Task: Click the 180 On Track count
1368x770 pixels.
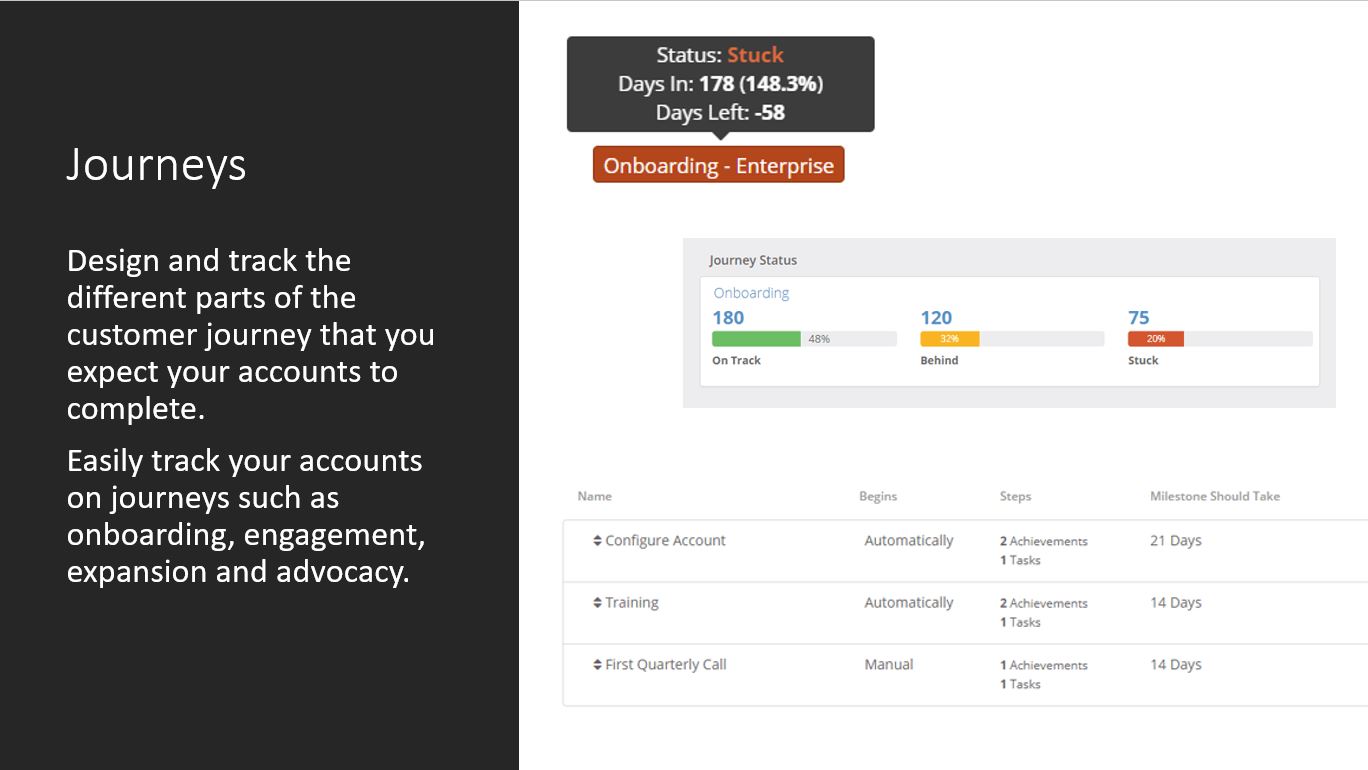Action: pos(728,317)
